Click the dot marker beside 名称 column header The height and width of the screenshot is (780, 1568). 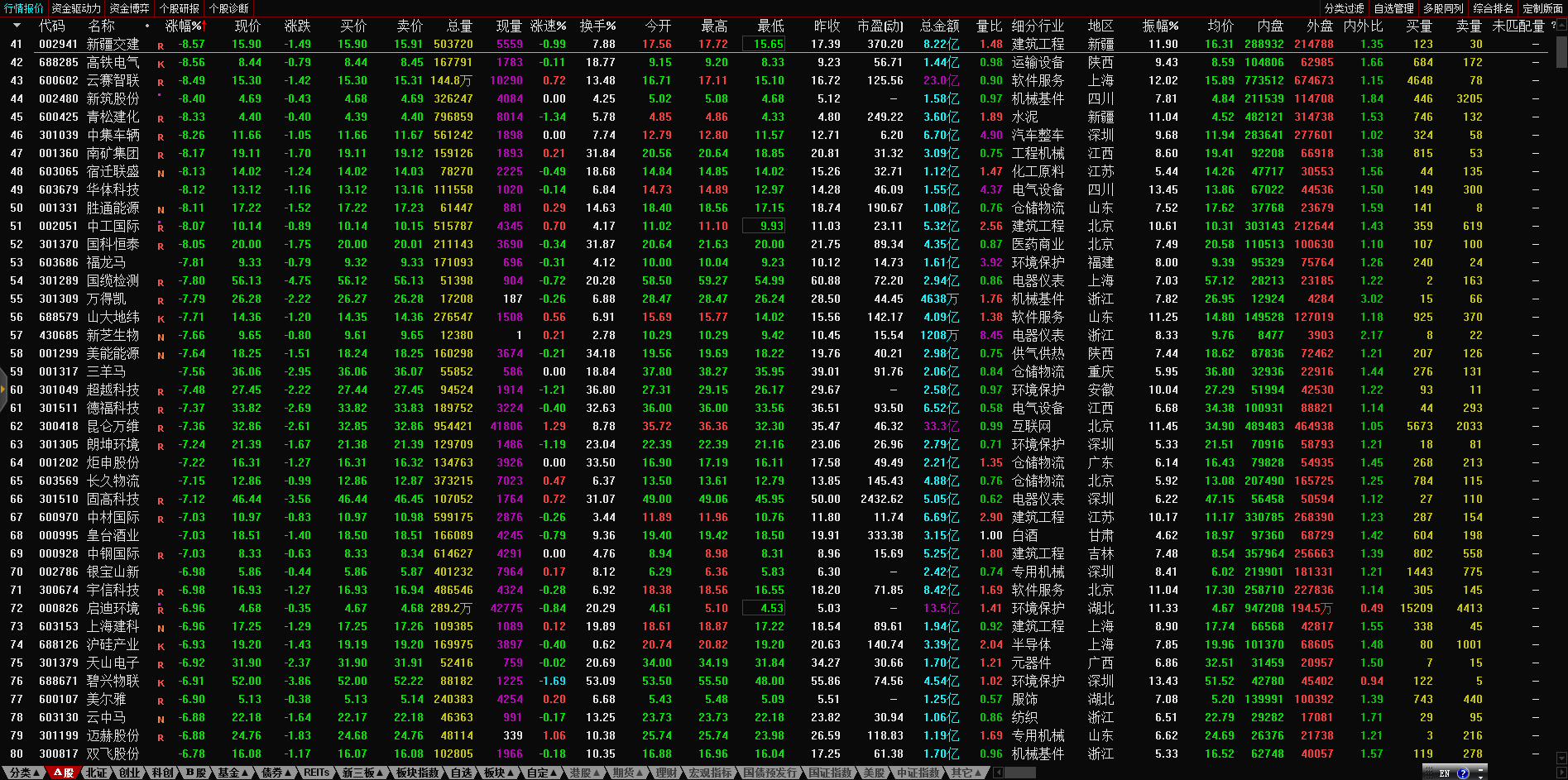[146, 26]
